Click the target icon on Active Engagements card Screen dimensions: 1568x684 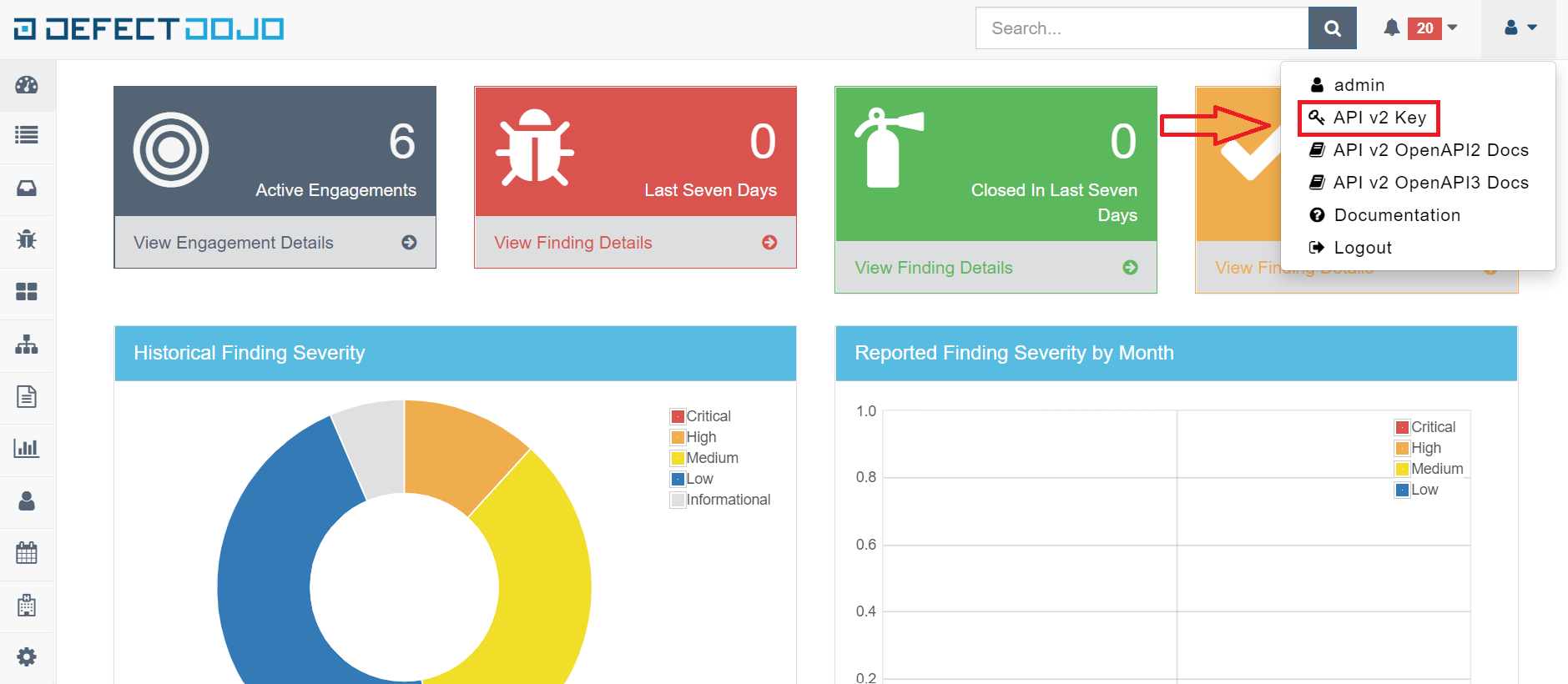[x=171, y=150]
